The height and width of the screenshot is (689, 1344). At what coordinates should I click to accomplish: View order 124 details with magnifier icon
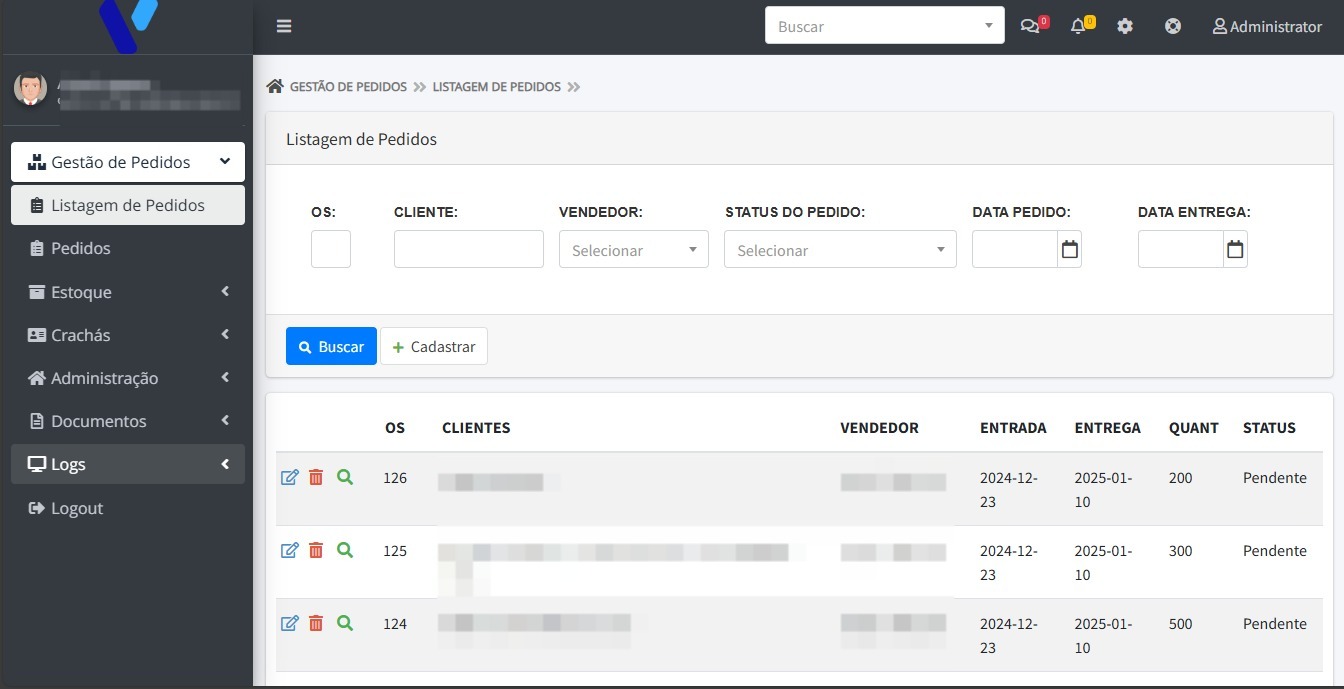pos(345,624)
